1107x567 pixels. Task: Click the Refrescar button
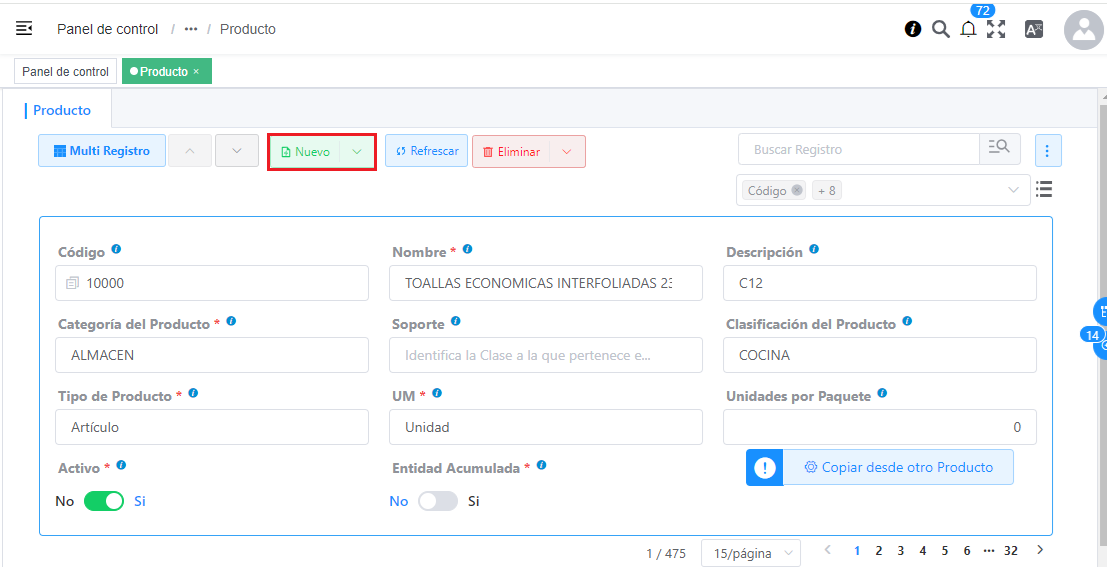426,151
